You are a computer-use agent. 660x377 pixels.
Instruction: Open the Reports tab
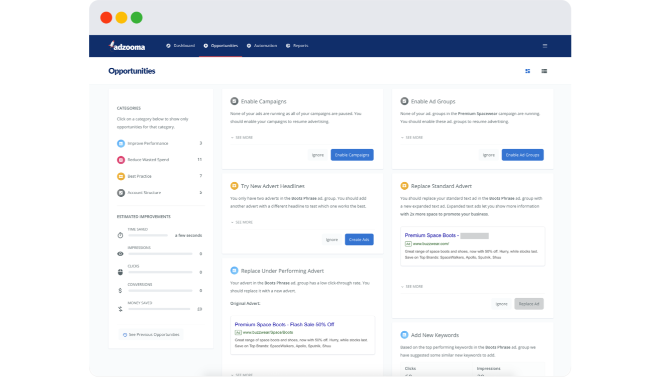tap(297, 46)
